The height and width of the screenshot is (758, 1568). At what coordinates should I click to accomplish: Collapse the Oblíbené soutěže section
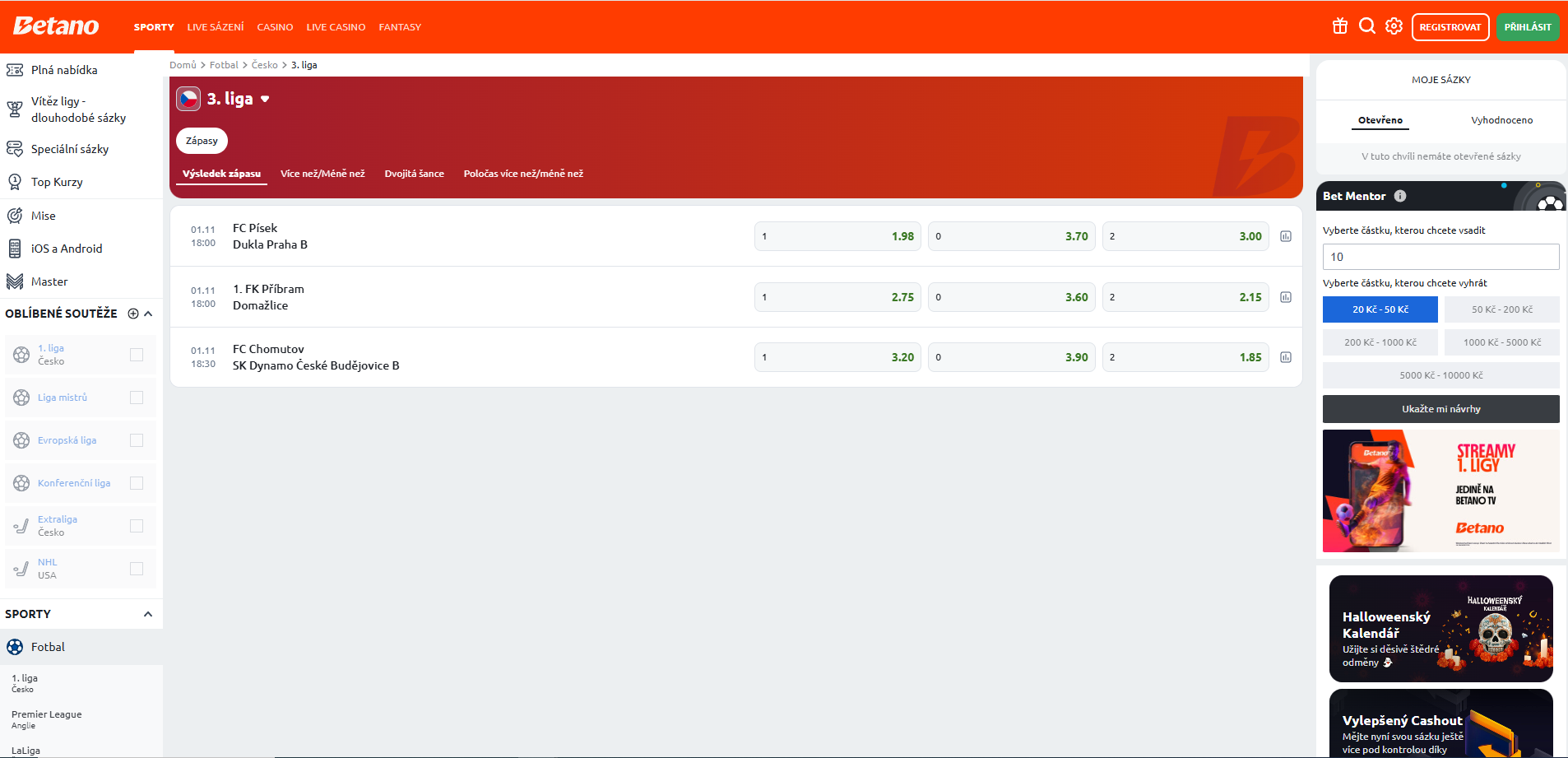pos(148,314)
